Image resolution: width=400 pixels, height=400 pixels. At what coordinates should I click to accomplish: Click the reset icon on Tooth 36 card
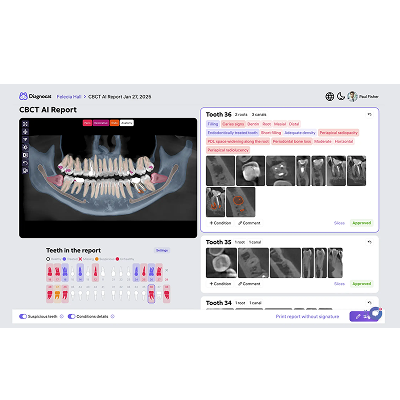[369, 114]
